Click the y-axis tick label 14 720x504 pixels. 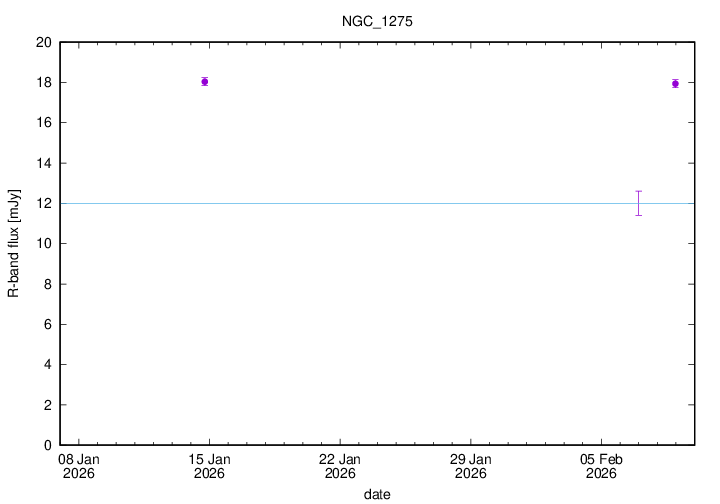(43, 163)
